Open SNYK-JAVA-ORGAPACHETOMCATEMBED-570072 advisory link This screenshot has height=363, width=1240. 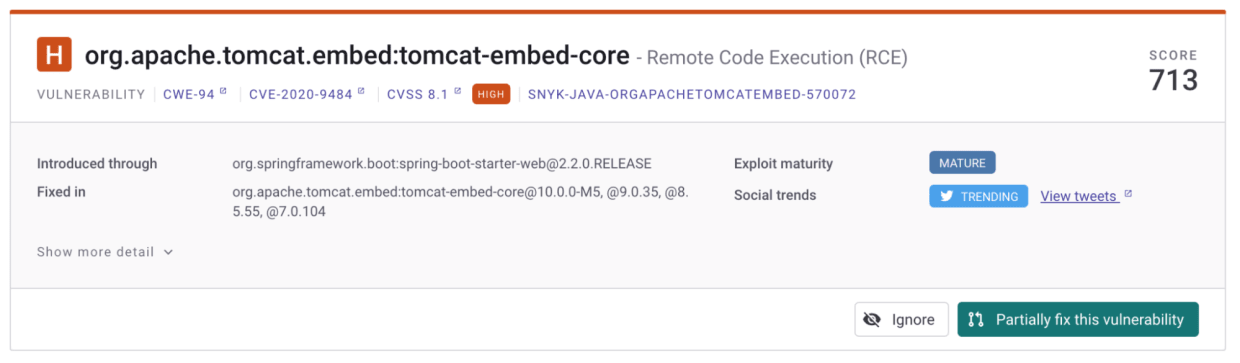click(692, 94)
